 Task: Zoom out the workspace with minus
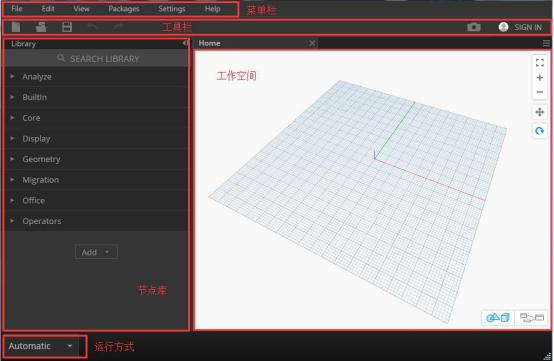540,92
